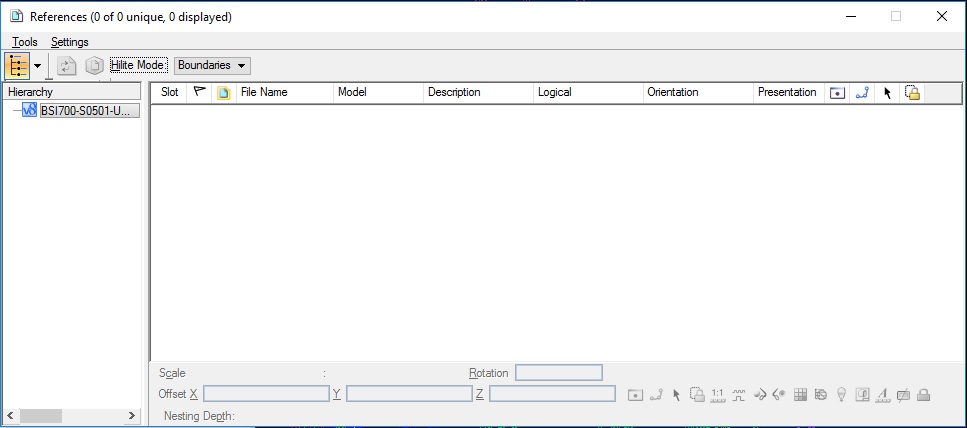The height and width of the screenshot is (428, 967).
Task: Click the flag icon column header
Action: tap(199, 93)
